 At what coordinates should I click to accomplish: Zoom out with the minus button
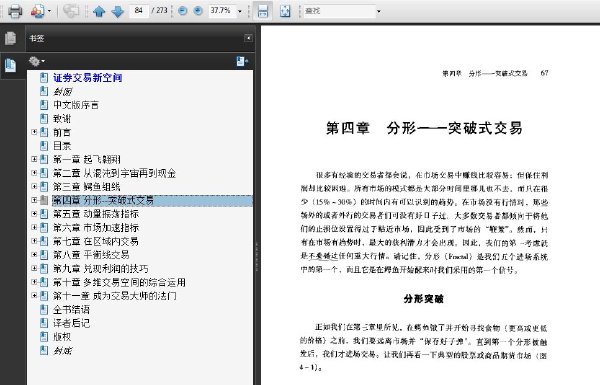(x=183, y=11)
